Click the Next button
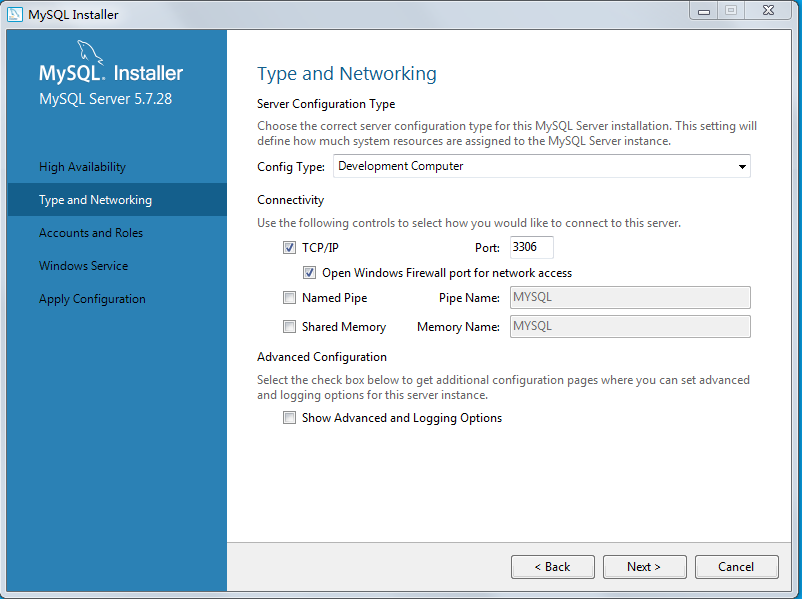The width and height of the screenshot is (802, 599). click(644, 567)
